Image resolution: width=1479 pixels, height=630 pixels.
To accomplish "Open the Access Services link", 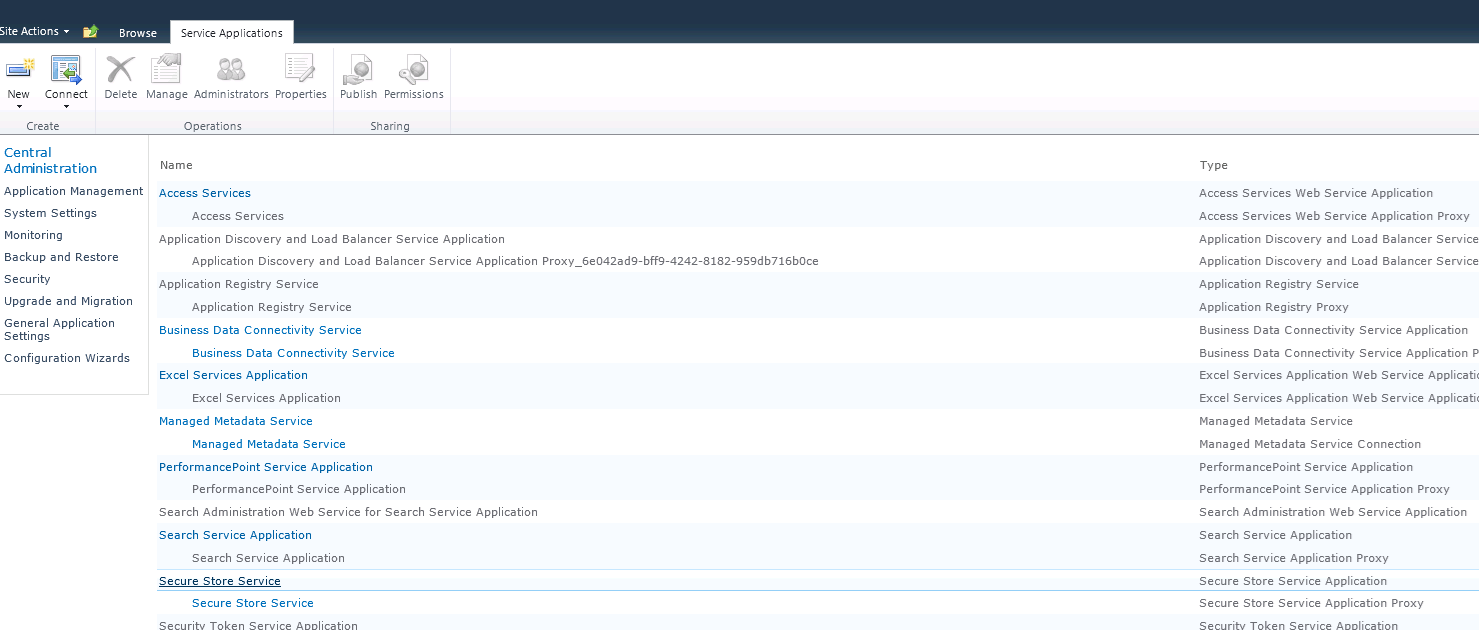I will (204, 192).
